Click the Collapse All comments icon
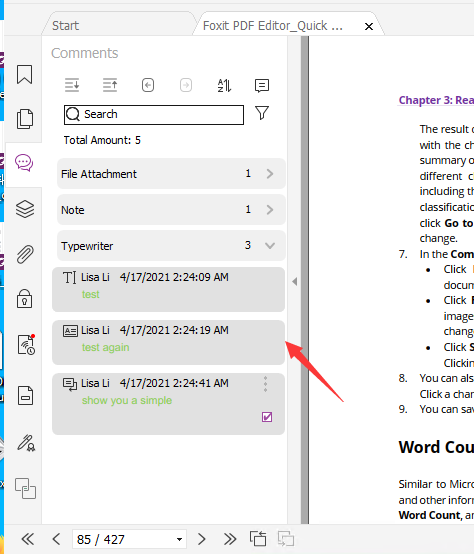474x554 pixels. coord(110,85)
